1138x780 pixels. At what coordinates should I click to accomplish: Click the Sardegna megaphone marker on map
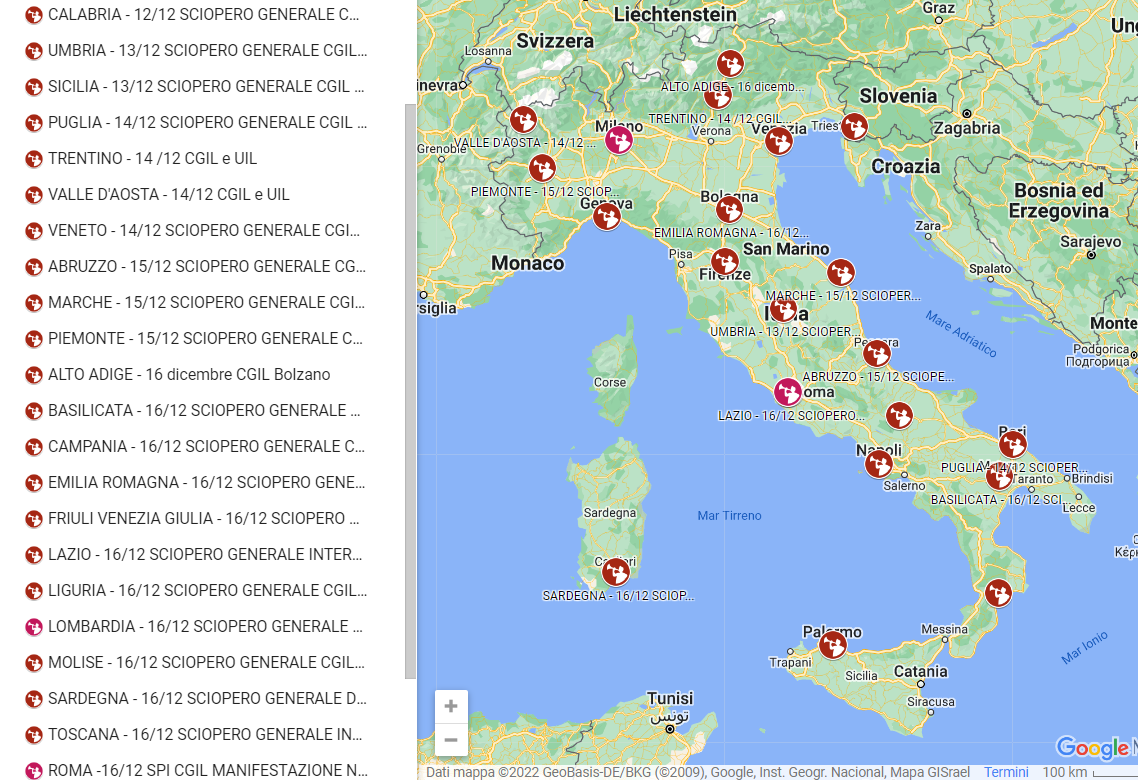pos(616,572)
